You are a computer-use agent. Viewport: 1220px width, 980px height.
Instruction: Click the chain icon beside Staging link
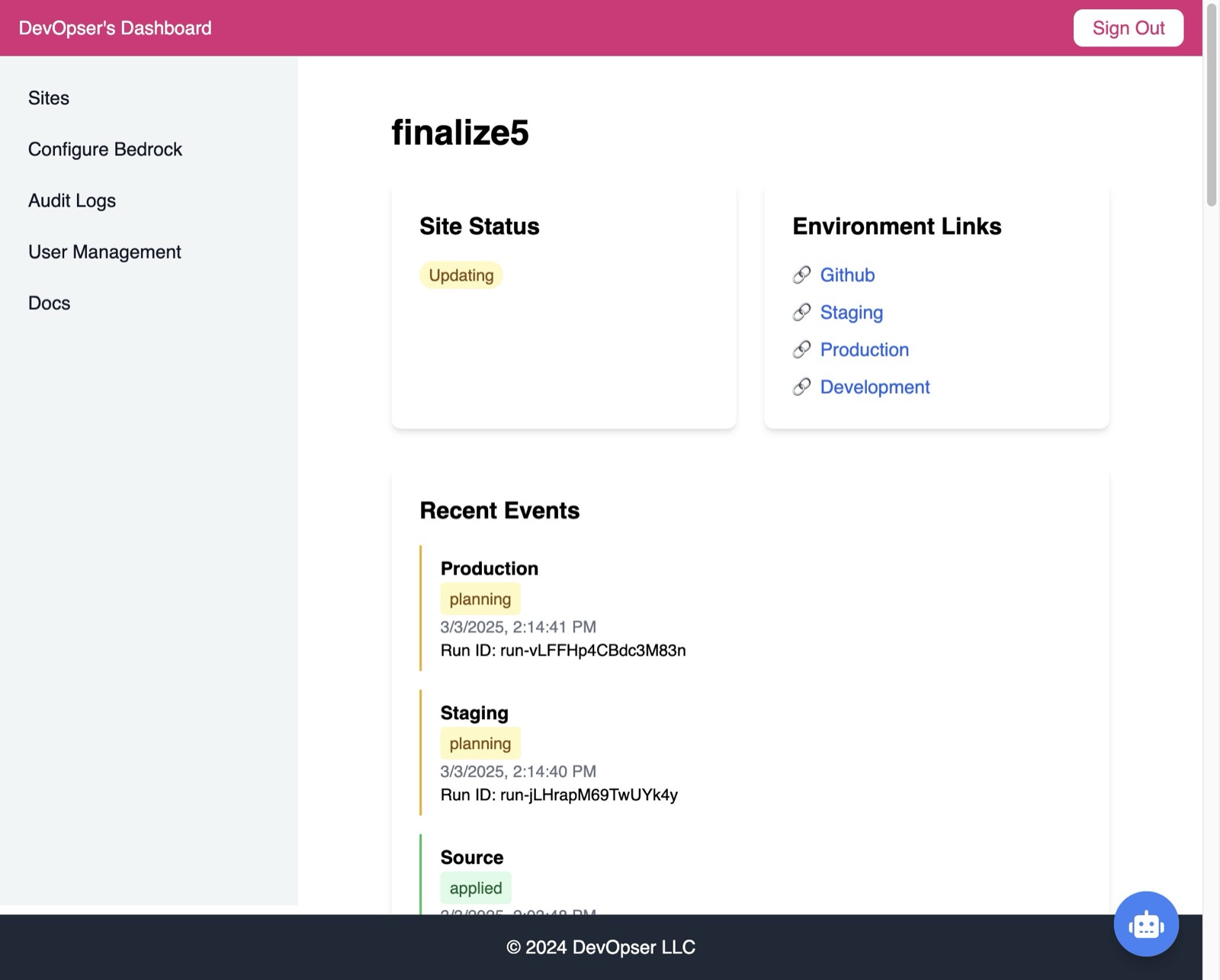pyautogui.click(x=801, y=312)
